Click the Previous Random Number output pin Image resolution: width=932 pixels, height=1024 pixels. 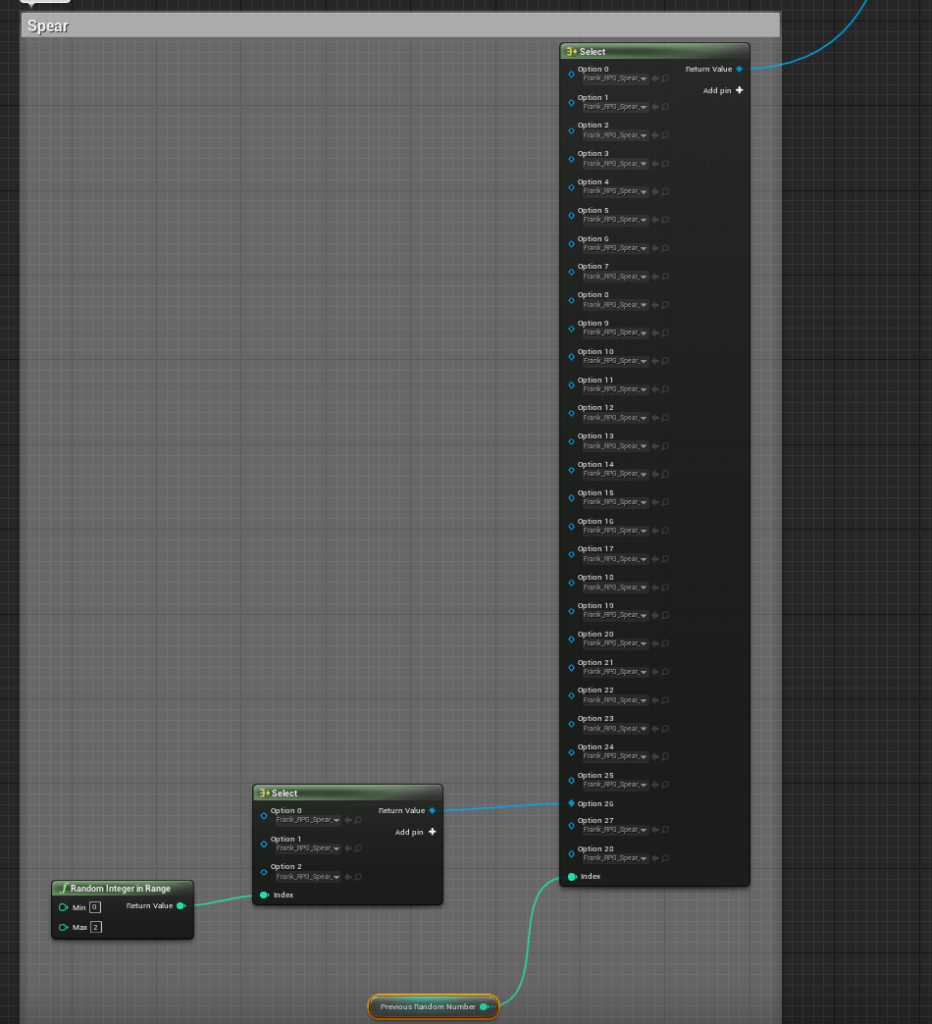coord(484,1007)
